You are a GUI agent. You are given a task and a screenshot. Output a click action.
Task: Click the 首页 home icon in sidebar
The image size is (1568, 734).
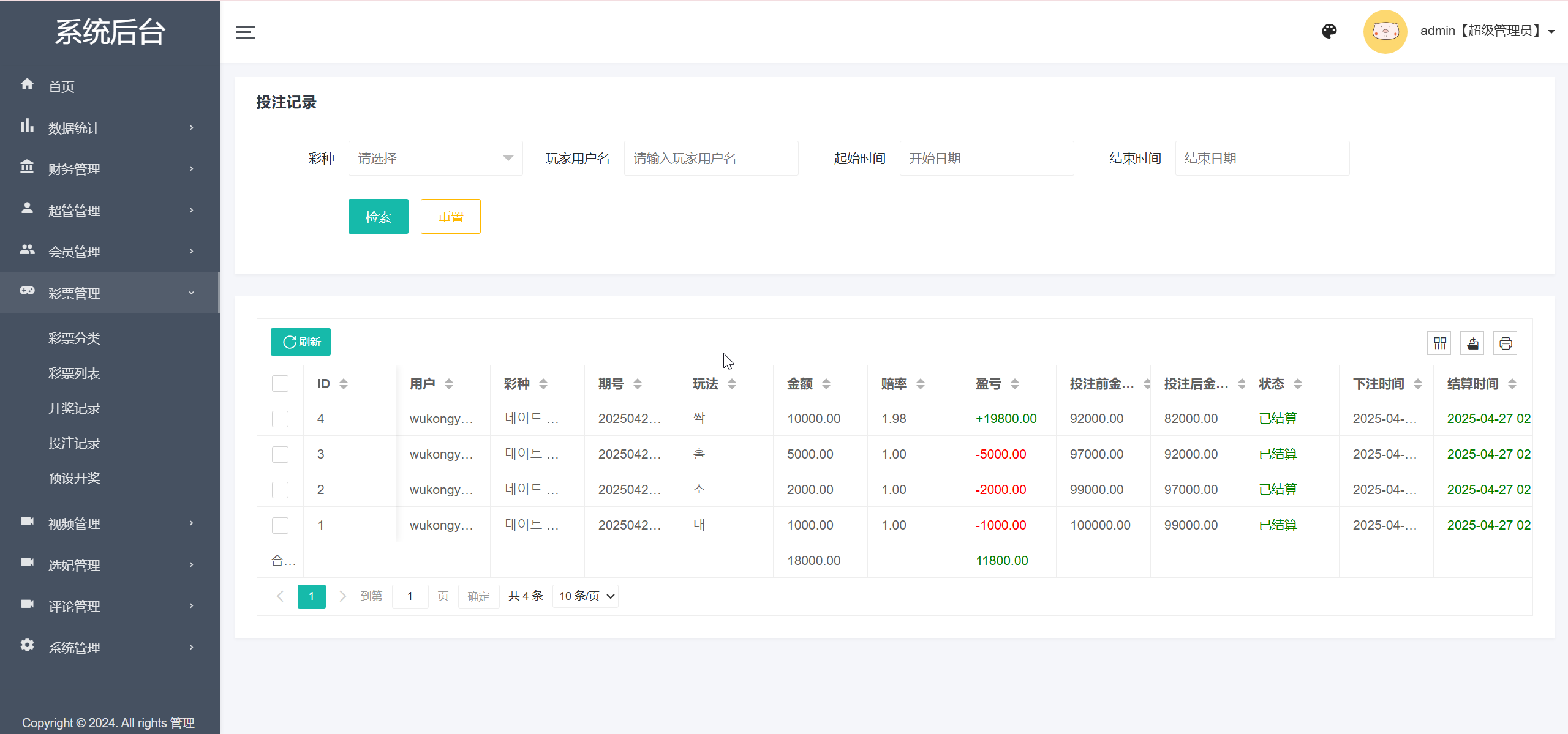27,86
